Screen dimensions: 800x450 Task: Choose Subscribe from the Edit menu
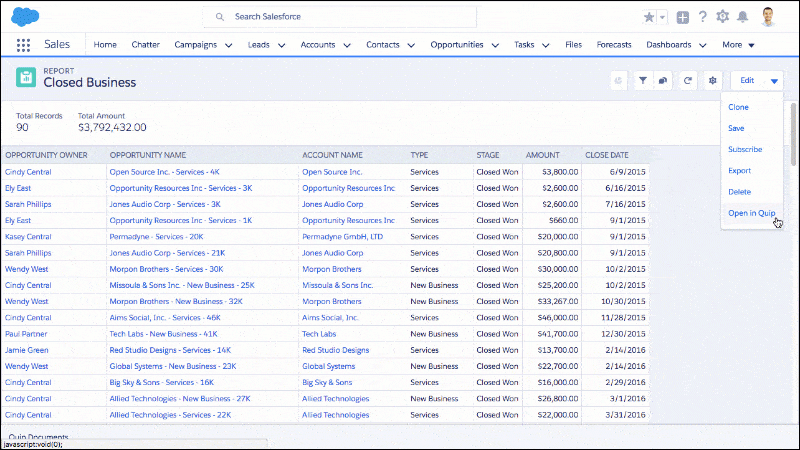[x=745, y=149]
